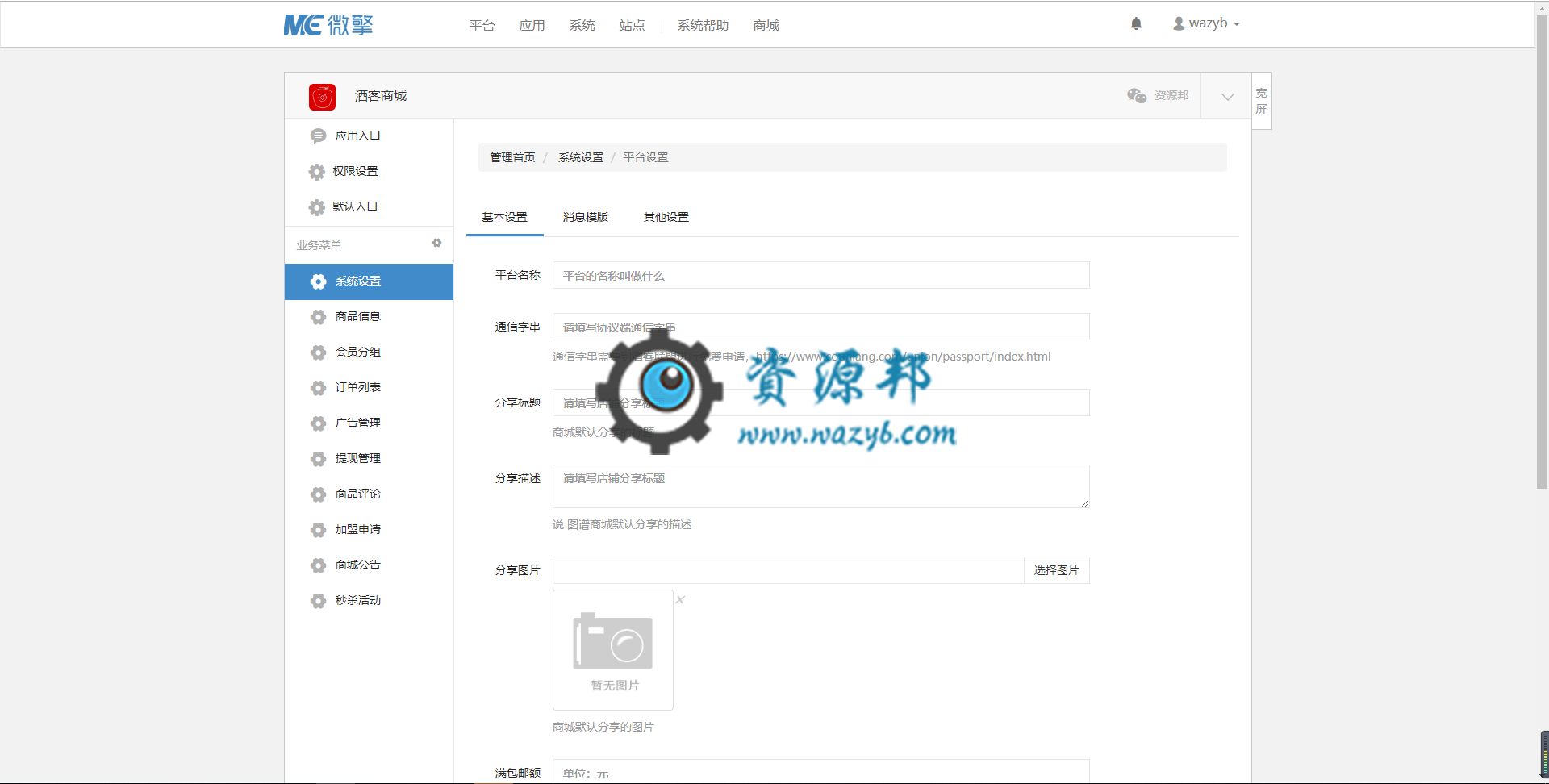
Task: Open the wazyb account dropdown
Action: (1206, 23)
